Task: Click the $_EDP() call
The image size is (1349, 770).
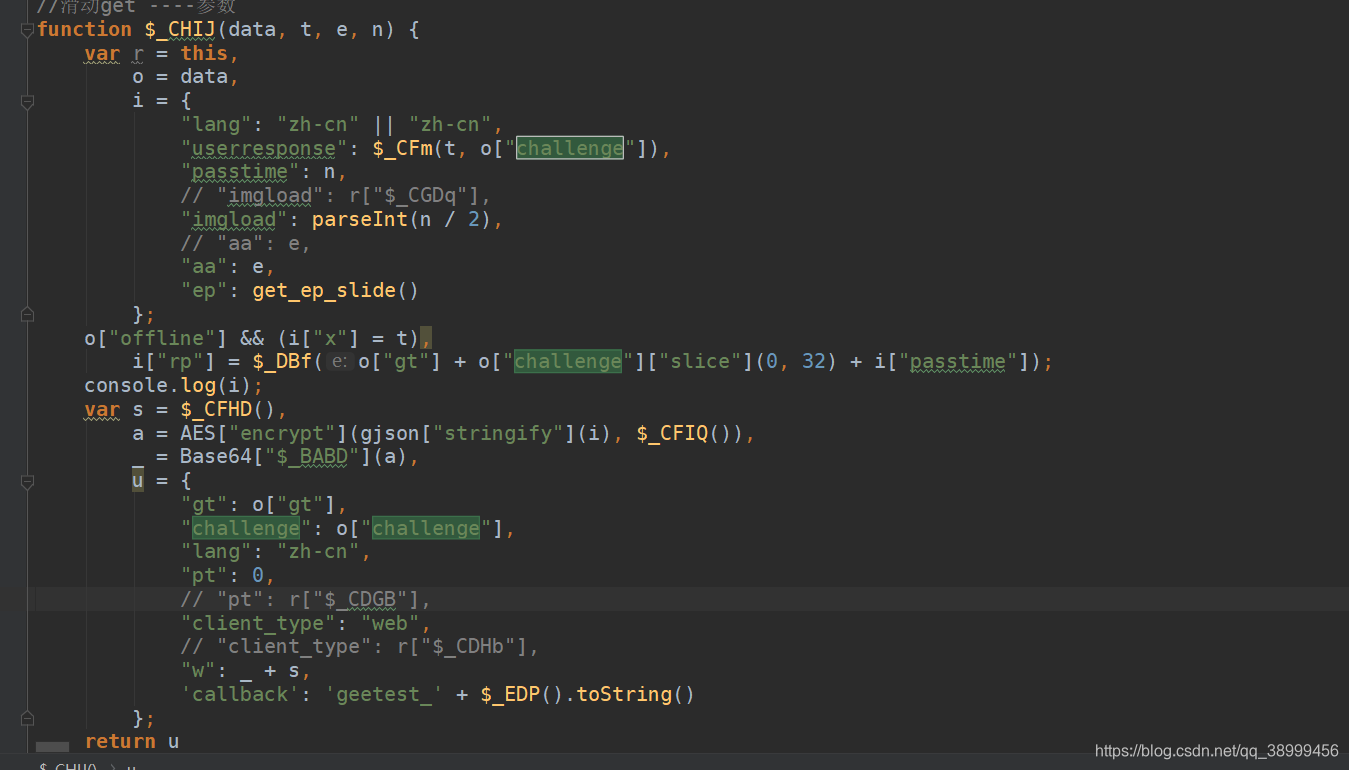Action: tap(522, 694)
